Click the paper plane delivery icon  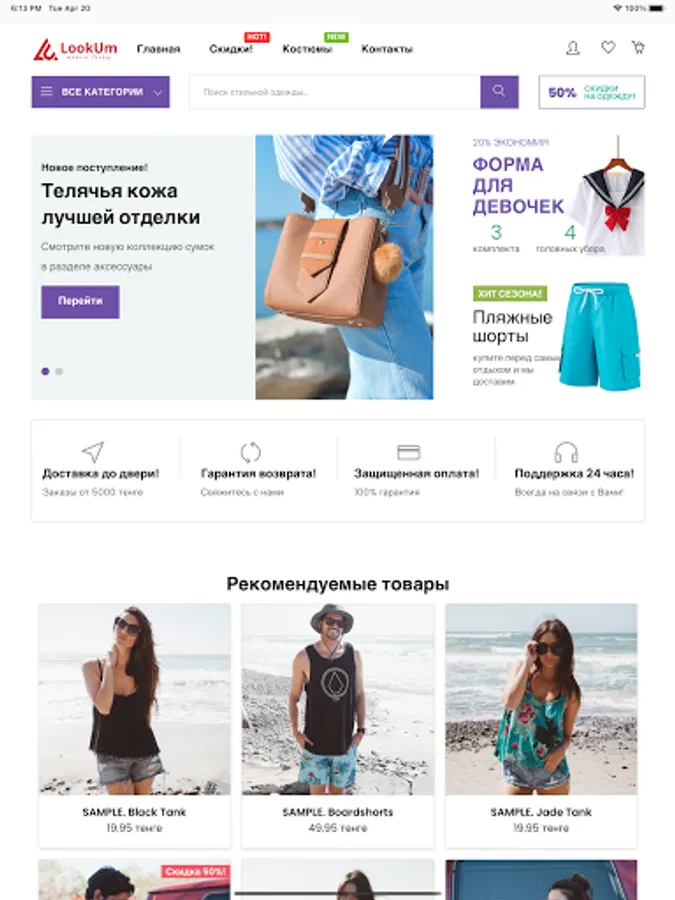coord(93,452)
